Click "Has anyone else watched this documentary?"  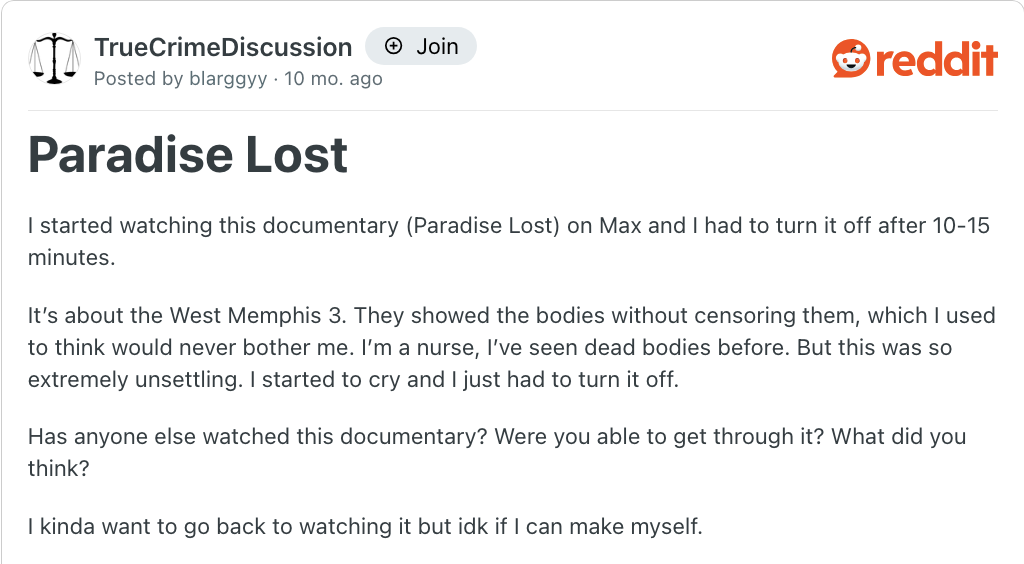pyautogui.click(x=257, y=437)
